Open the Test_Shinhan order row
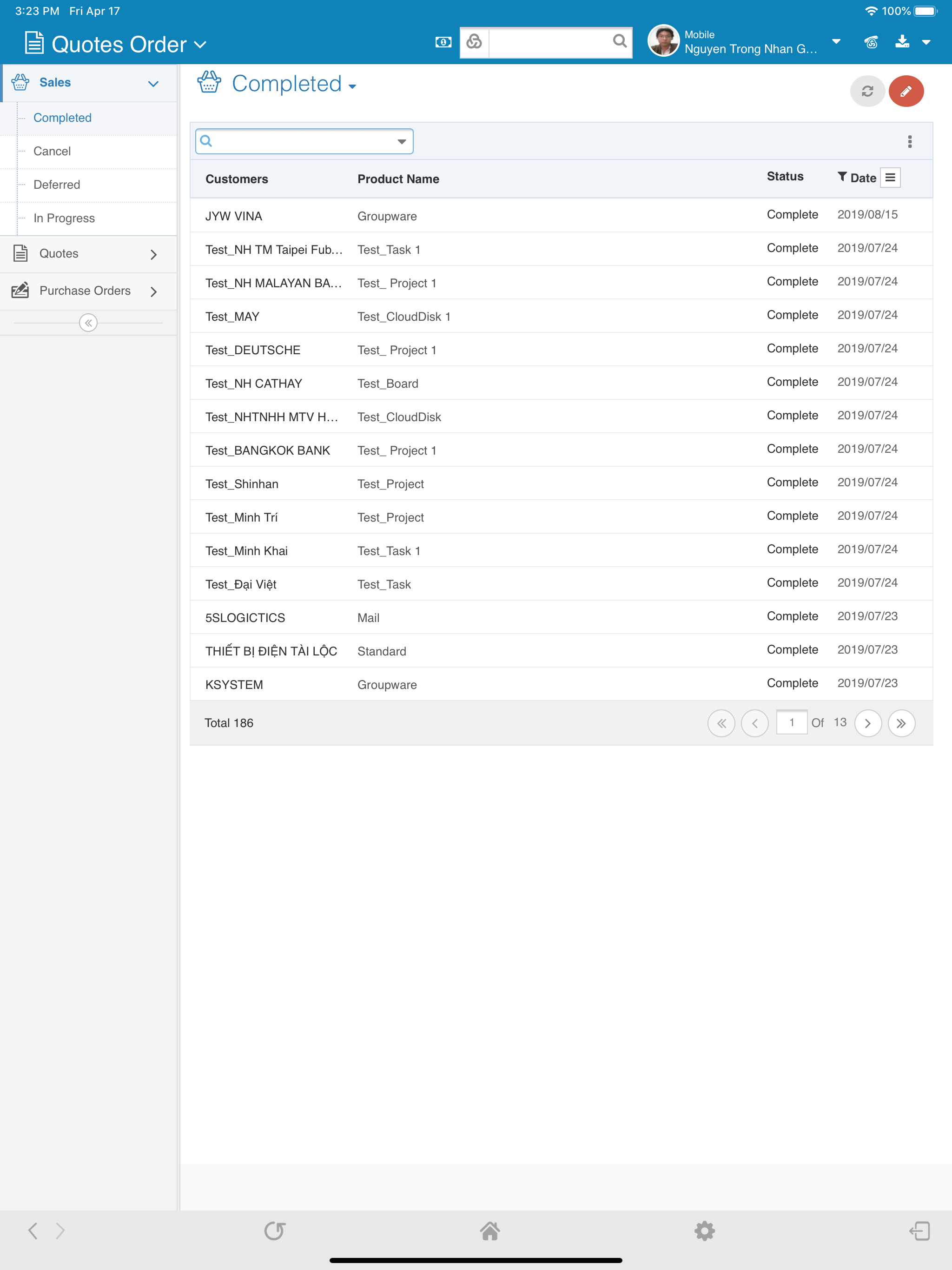Screen dimensions: 952x1270 561,483
